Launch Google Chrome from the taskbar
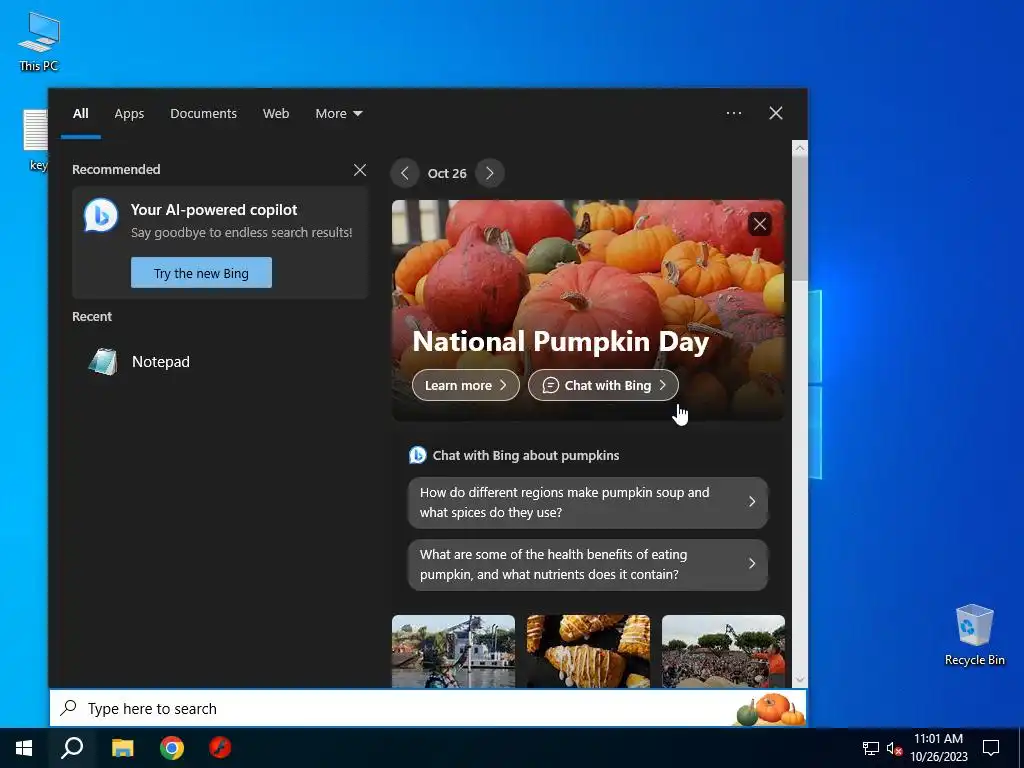 click(172, 748)
